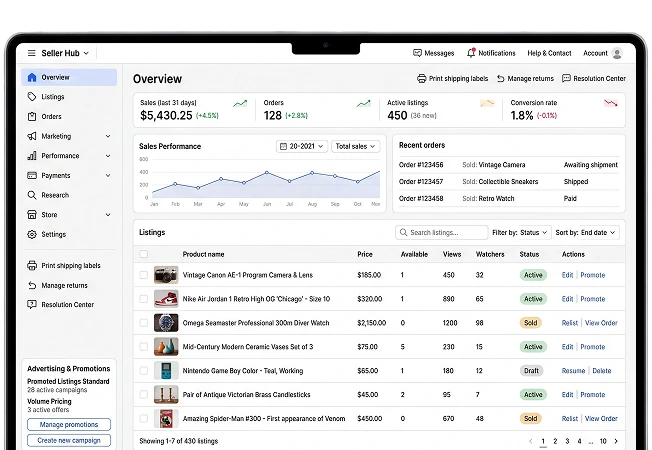
Task: Click the Overview home icon in sidebar
Action: coord(32,77)
